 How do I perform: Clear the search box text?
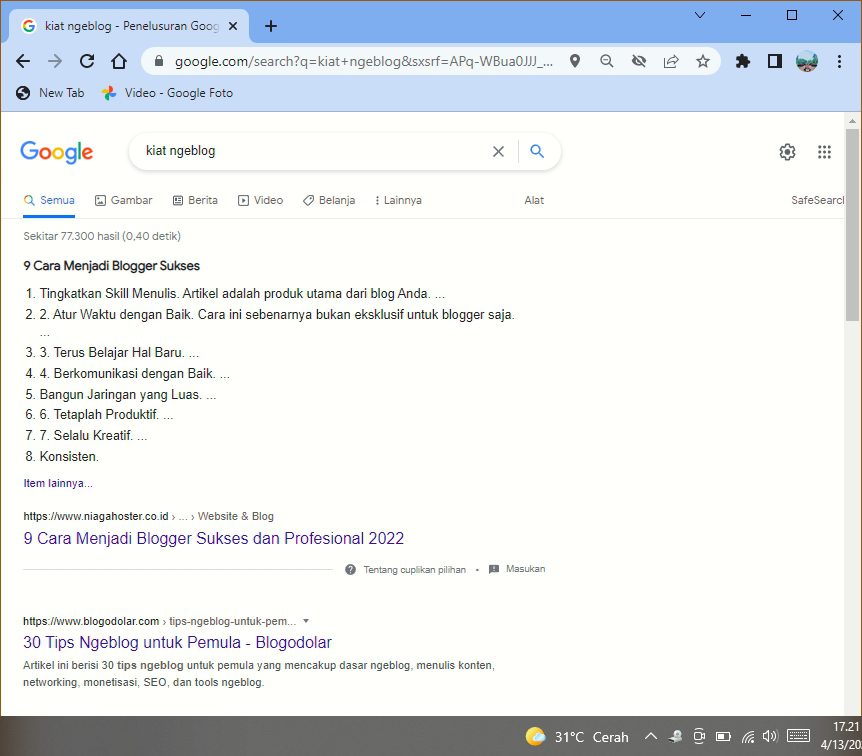point(498,151)
